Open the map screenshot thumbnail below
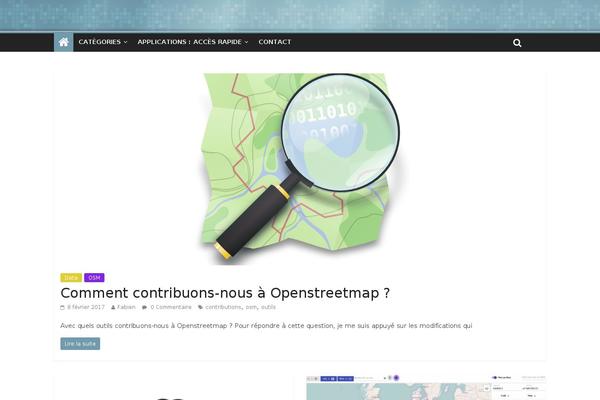Image resolution: width=600 pixels, height=400 pixels. pyautogui.click(x=426, y=387)
